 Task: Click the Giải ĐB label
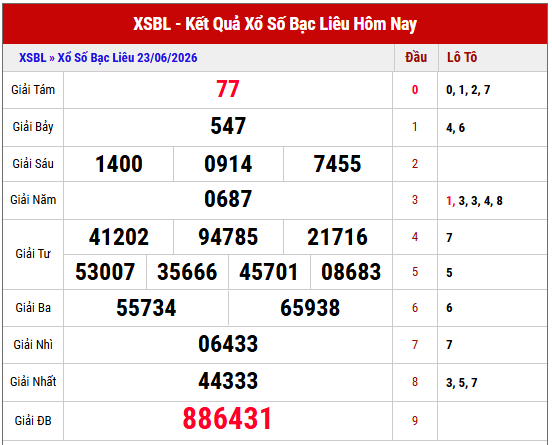tap(33, 421)
